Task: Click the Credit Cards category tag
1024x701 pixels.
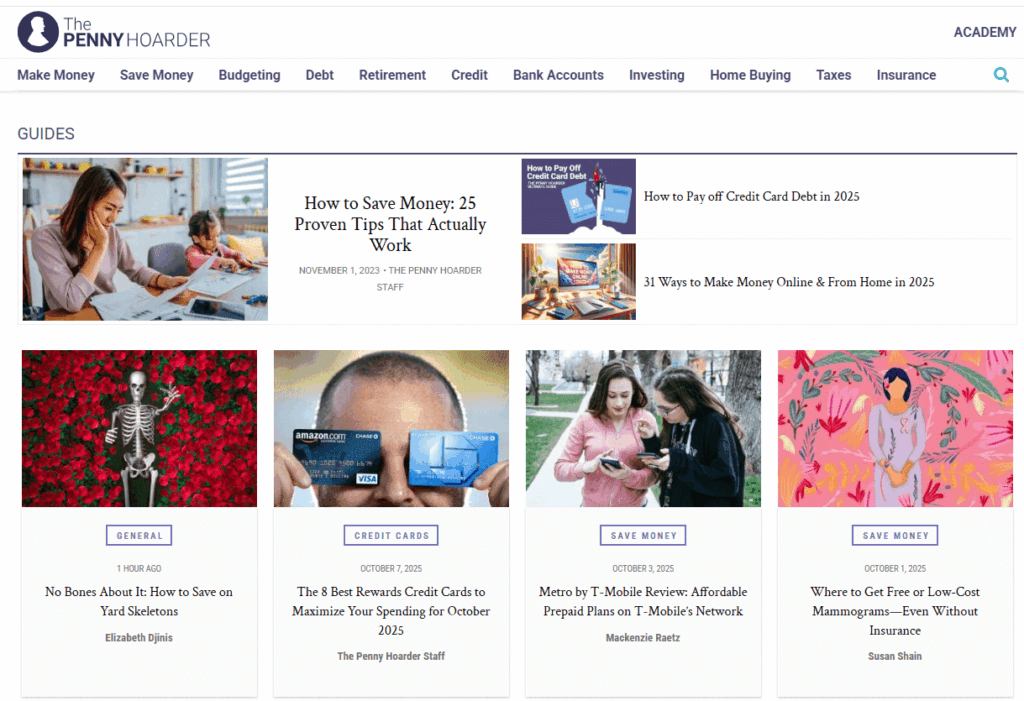Action: click(391, 535)
